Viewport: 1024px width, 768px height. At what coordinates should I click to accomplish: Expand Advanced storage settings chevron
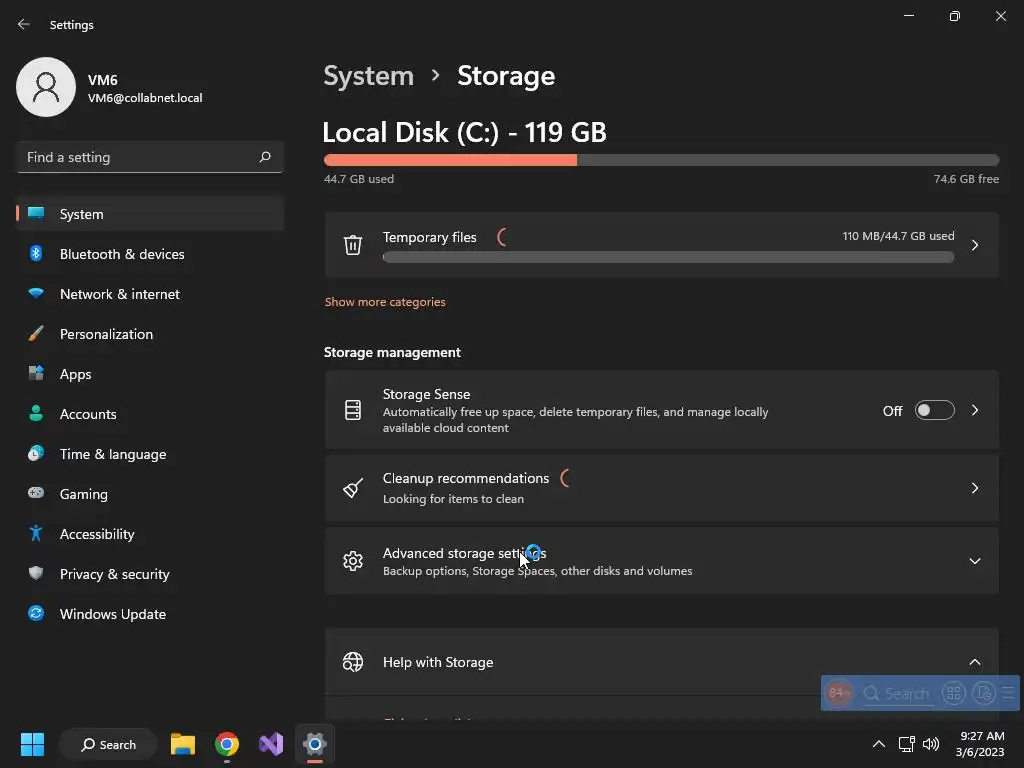pyautogui.click(x=975, y=561)
